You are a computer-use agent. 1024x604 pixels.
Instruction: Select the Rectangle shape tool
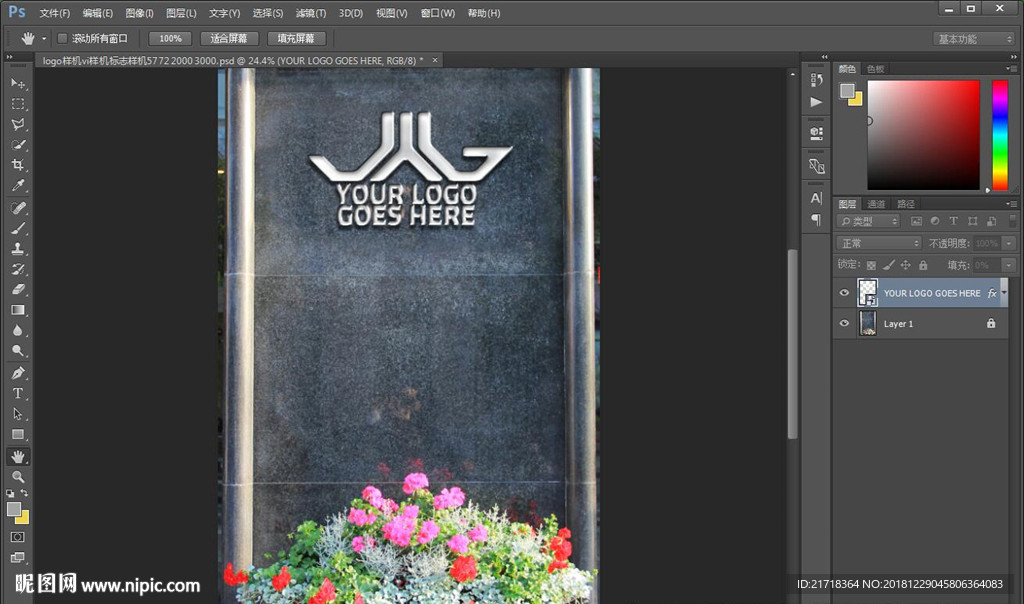pyautogui.click(x=18, y=434)
